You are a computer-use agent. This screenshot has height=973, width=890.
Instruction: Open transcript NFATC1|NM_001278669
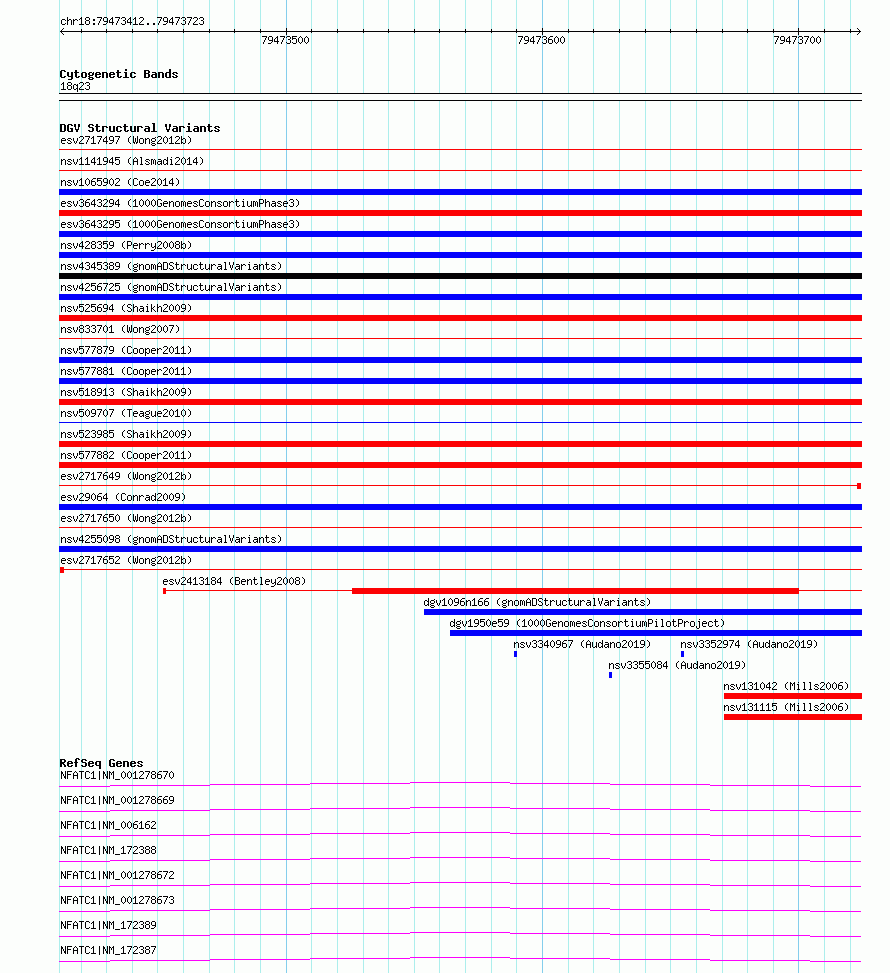click(x=117, y=800)
